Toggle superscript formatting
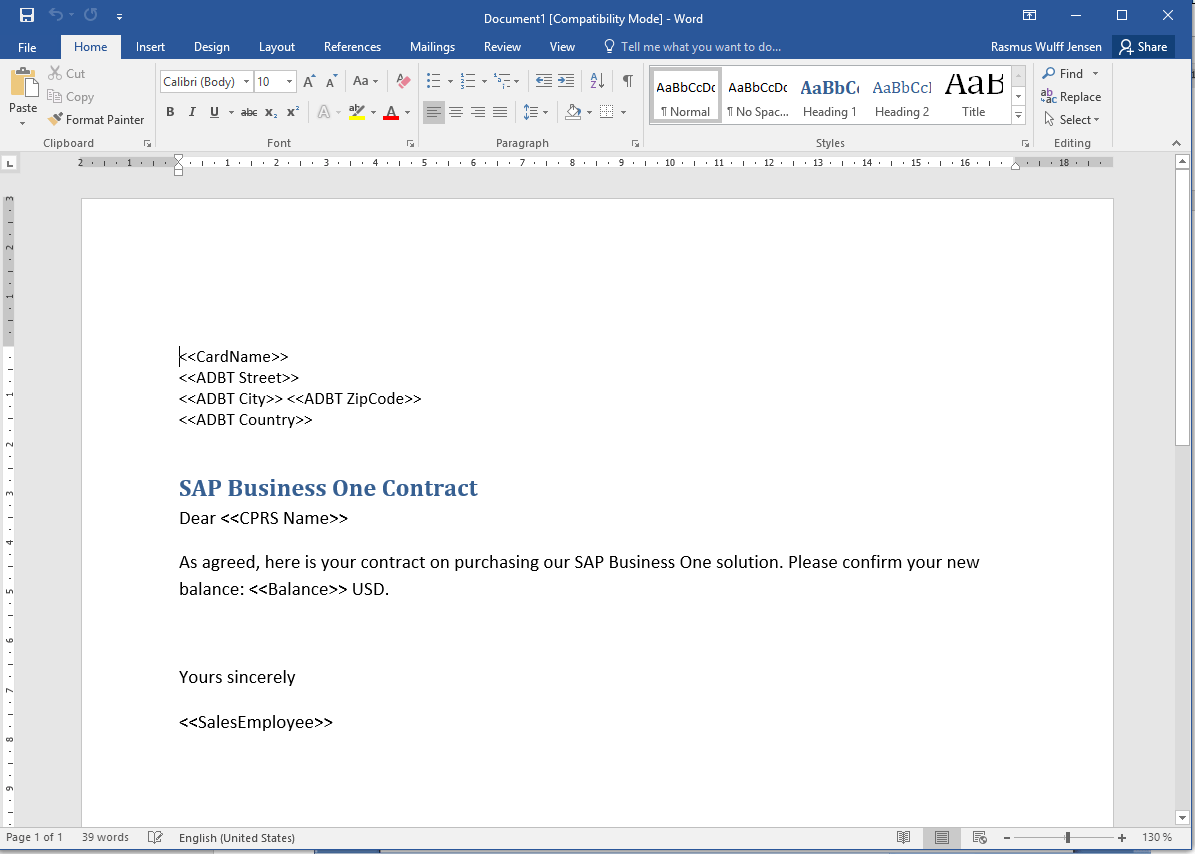 291,112
